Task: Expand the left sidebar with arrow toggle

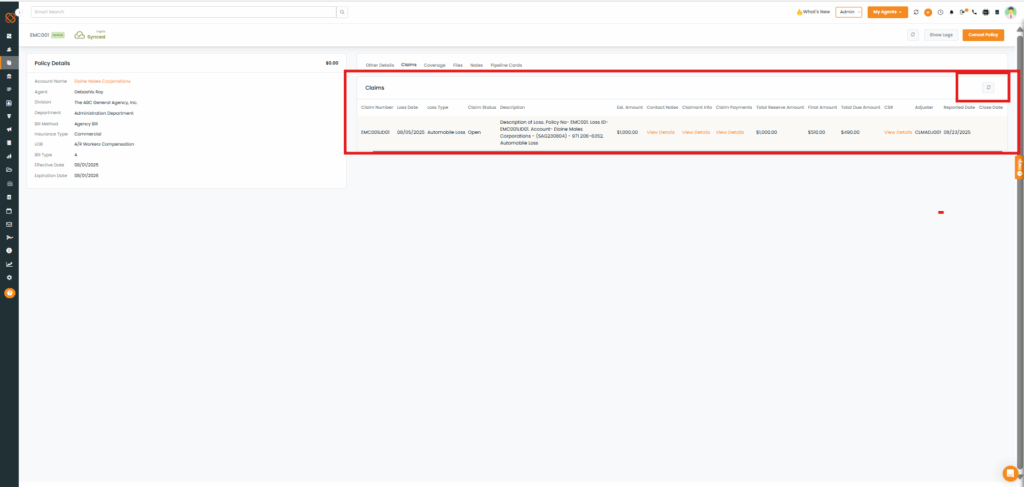Action: 19,12
